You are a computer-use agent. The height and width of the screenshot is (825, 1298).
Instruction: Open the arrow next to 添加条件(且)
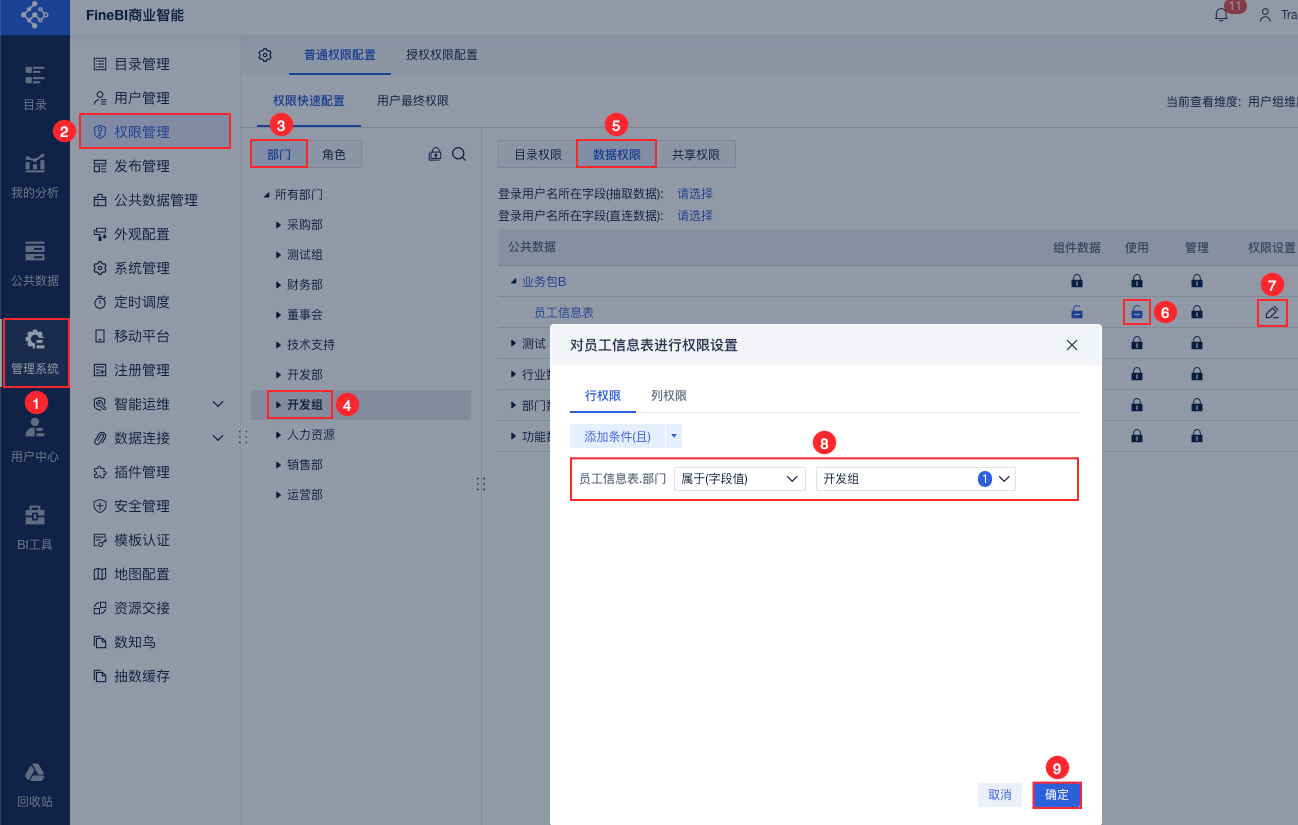click(x=674, y=437)
